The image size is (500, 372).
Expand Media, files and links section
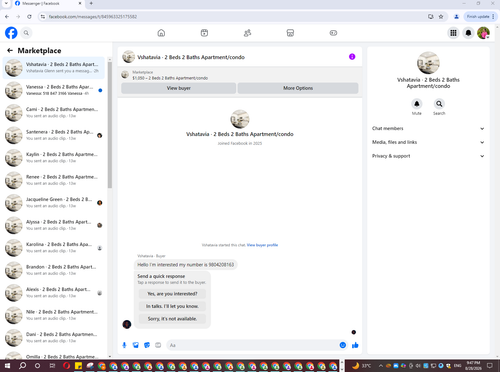point(428,142)
